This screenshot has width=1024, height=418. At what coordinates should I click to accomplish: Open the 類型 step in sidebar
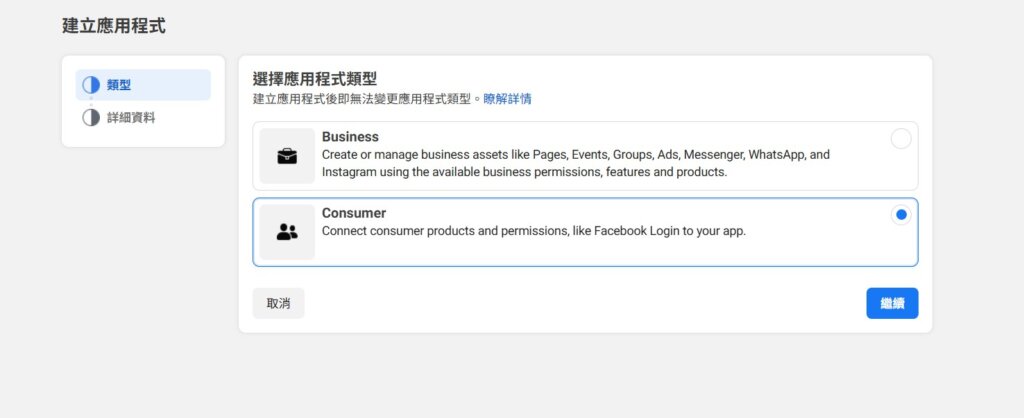[x=143, y=85]
